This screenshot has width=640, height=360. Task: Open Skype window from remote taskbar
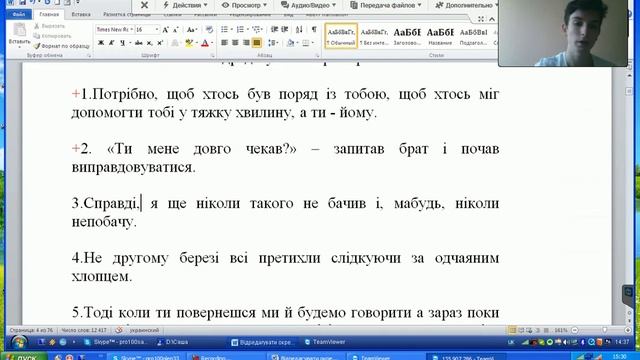click(x=117, y=342)
